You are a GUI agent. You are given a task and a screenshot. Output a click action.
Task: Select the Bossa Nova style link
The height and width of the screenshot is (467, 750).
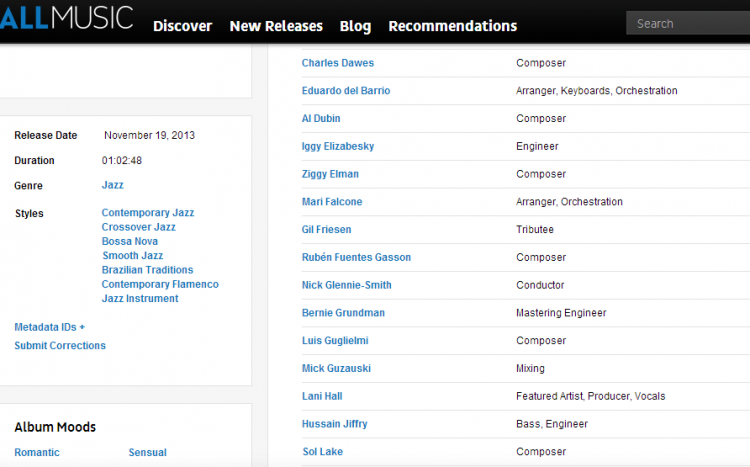130,242
